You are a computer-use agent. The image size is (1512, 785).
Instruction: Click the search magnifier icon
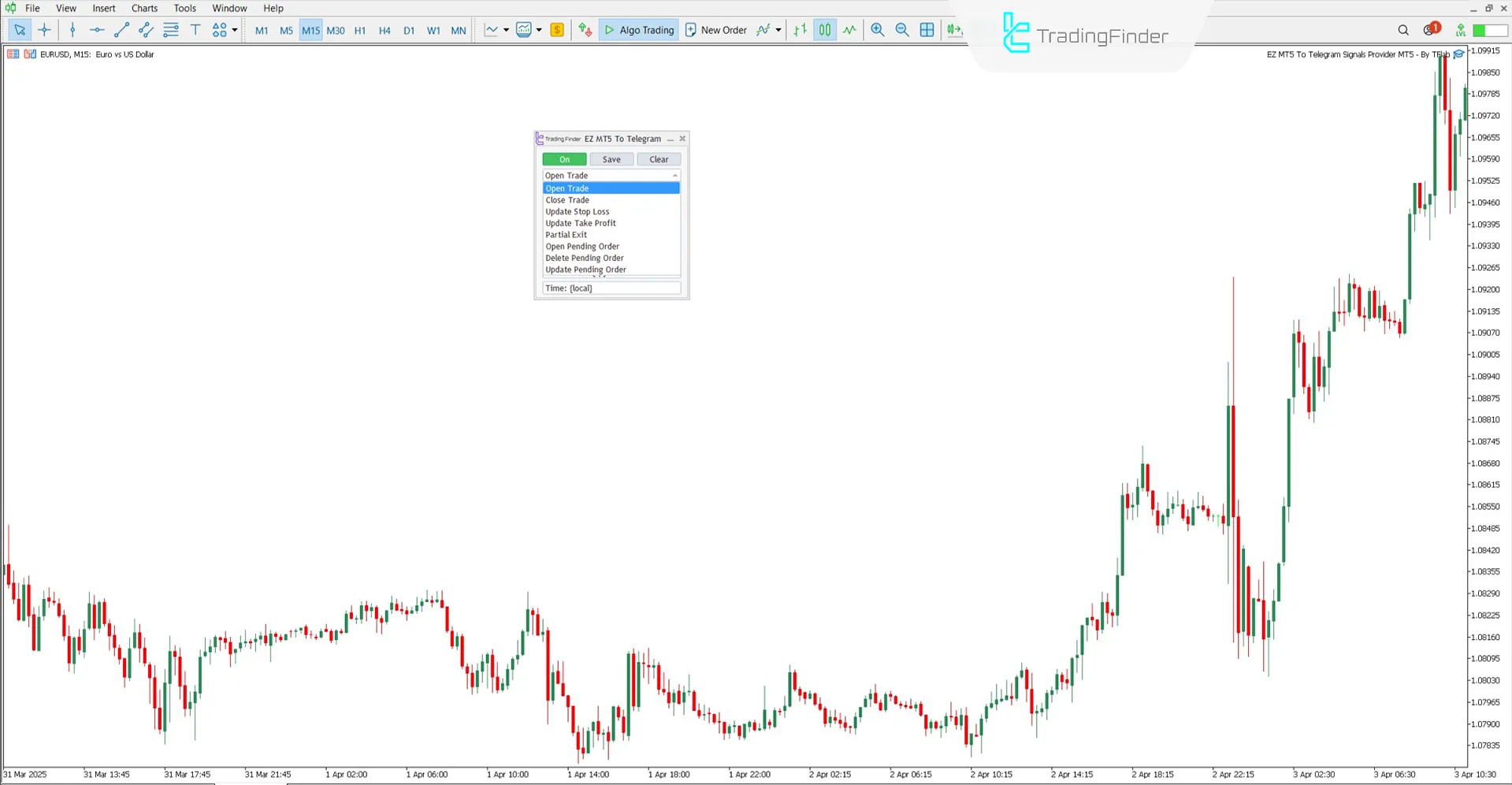(x=1403, y=30)
